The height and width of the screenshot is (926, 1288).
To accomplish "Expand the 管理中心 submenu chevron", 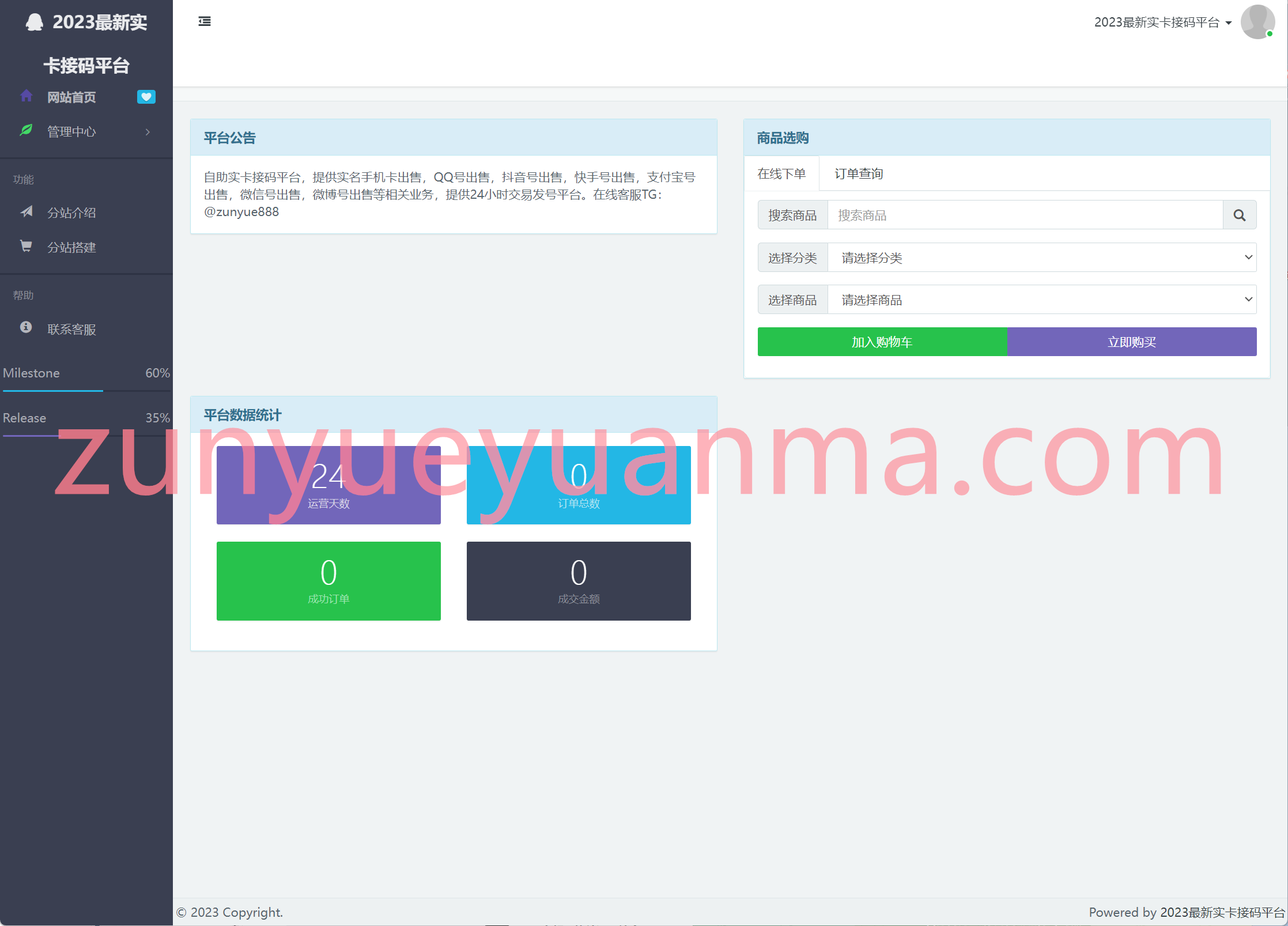I will coord(148,132).
